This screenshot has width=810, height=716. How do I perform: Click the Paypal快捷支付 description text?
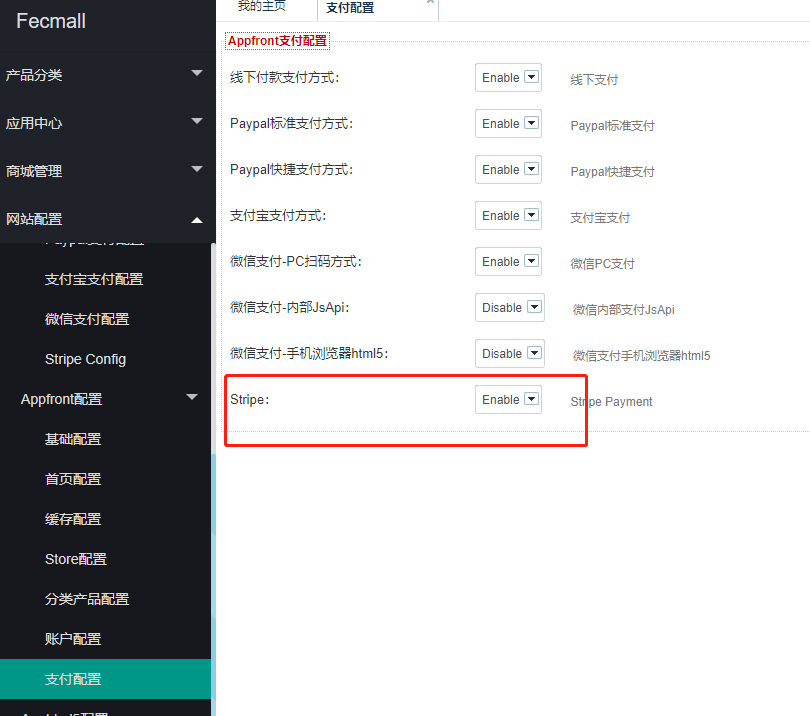pyautogui.click(x=612, y=172)
